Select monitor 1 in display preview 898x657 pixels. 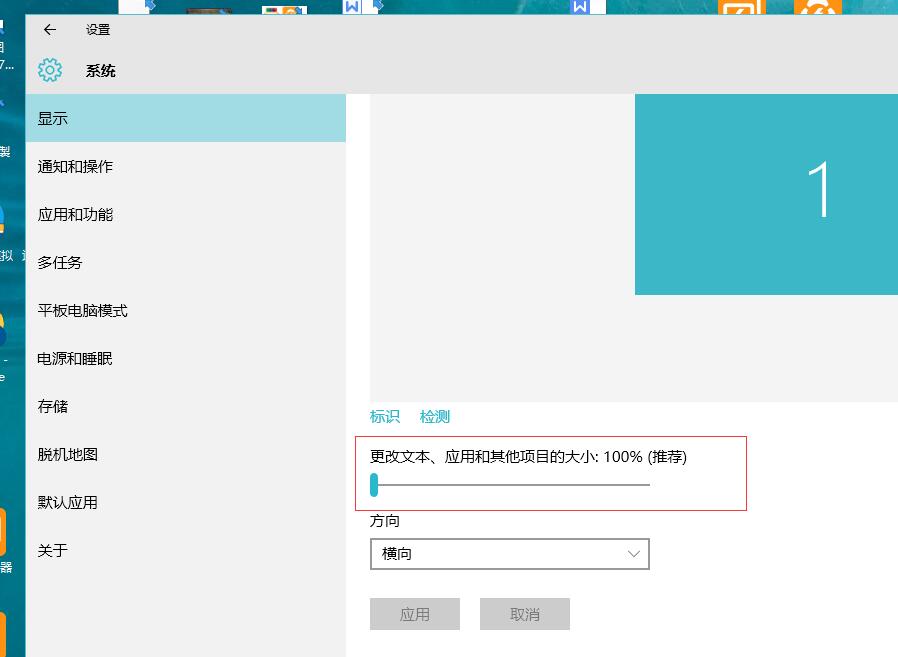click(x=766, y=195)
